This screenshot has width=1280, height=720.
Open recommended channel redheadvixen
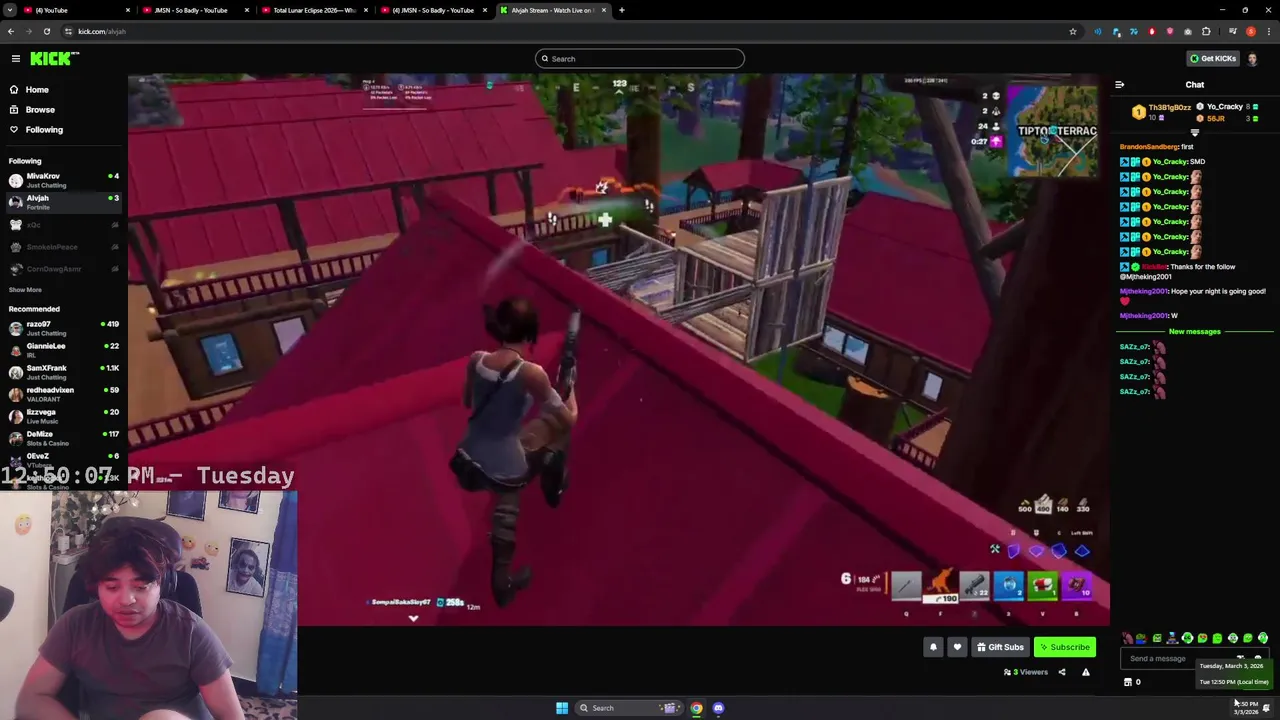[62, 394]
